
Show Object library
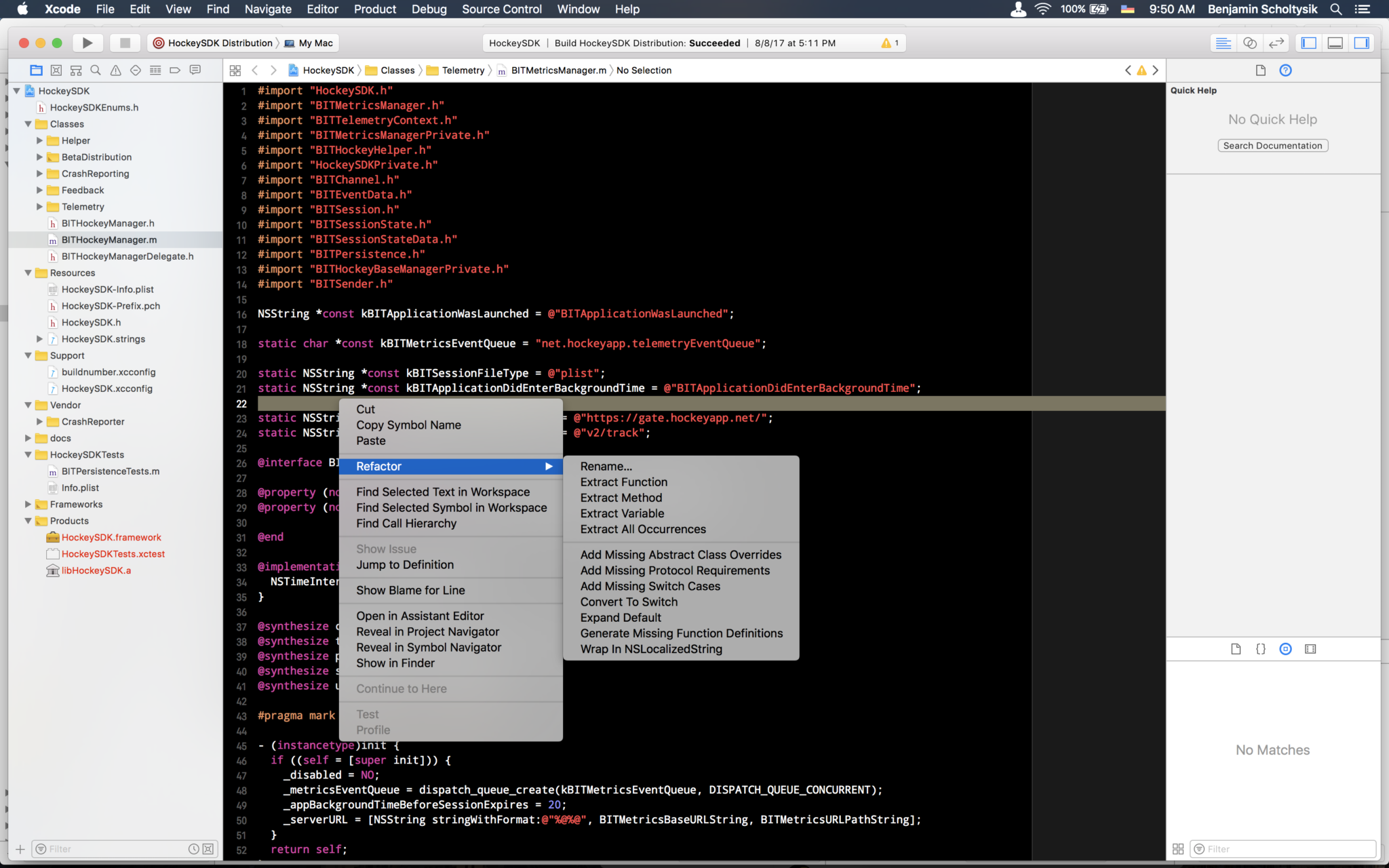point(1285,649)
